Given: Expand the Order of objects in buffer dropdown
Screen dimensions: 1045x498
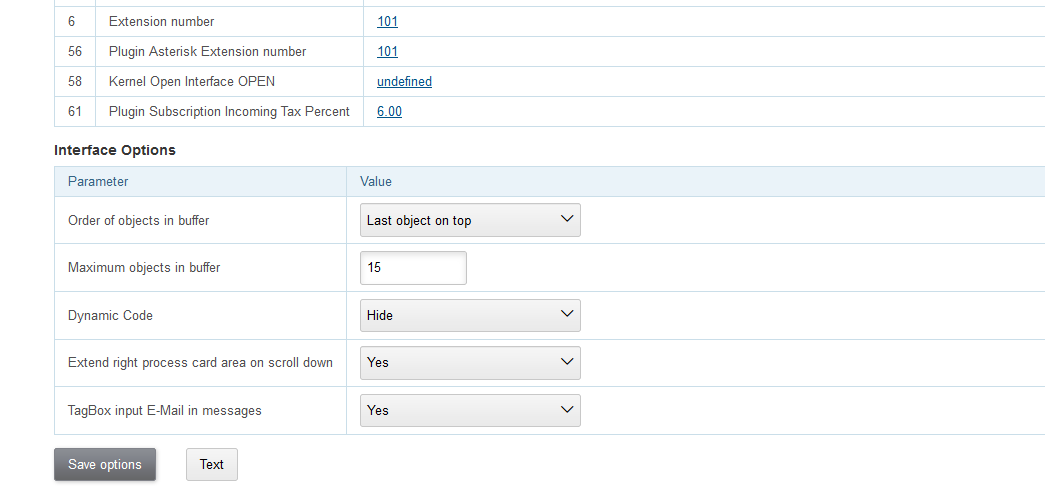Looking at the screenshot, I should pyautogui.click(x=470, y=220).
